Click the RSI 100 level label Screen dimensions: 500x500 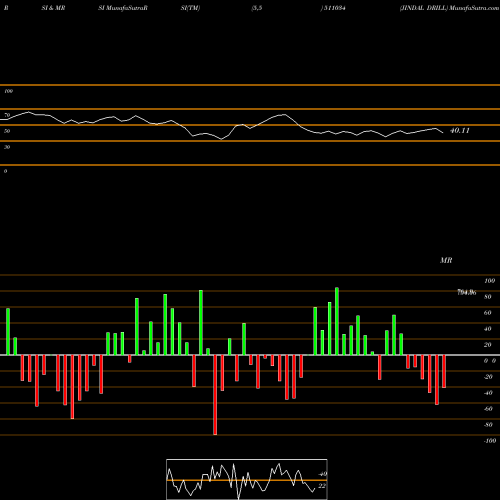(x=8, y=91)
